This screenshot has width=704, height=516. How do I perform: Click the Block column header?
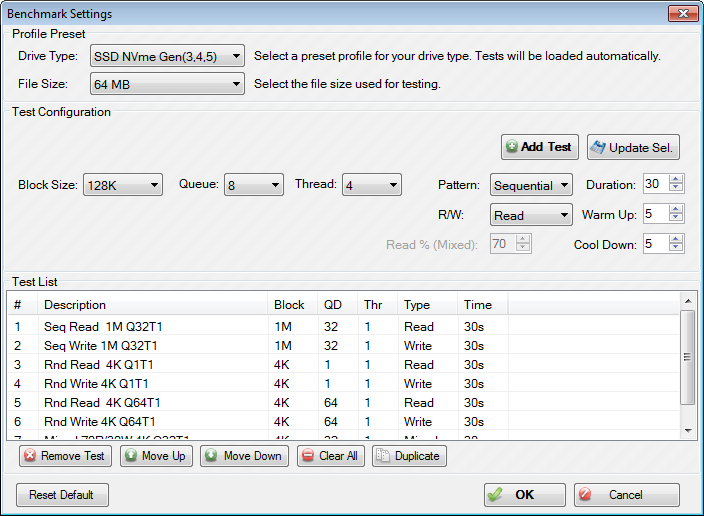(293, 304)
